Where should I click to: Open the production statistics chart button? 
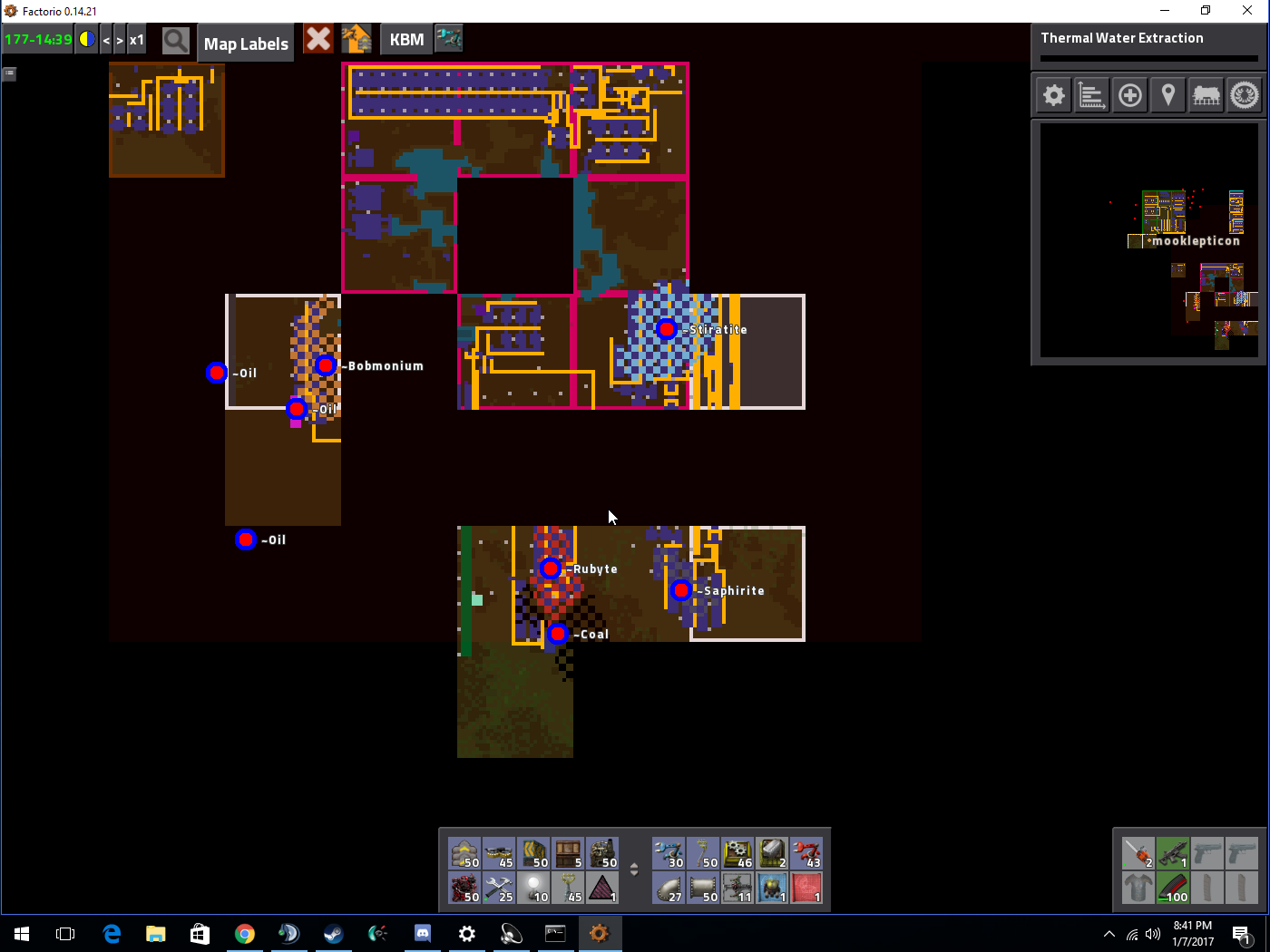[1091, 95]
